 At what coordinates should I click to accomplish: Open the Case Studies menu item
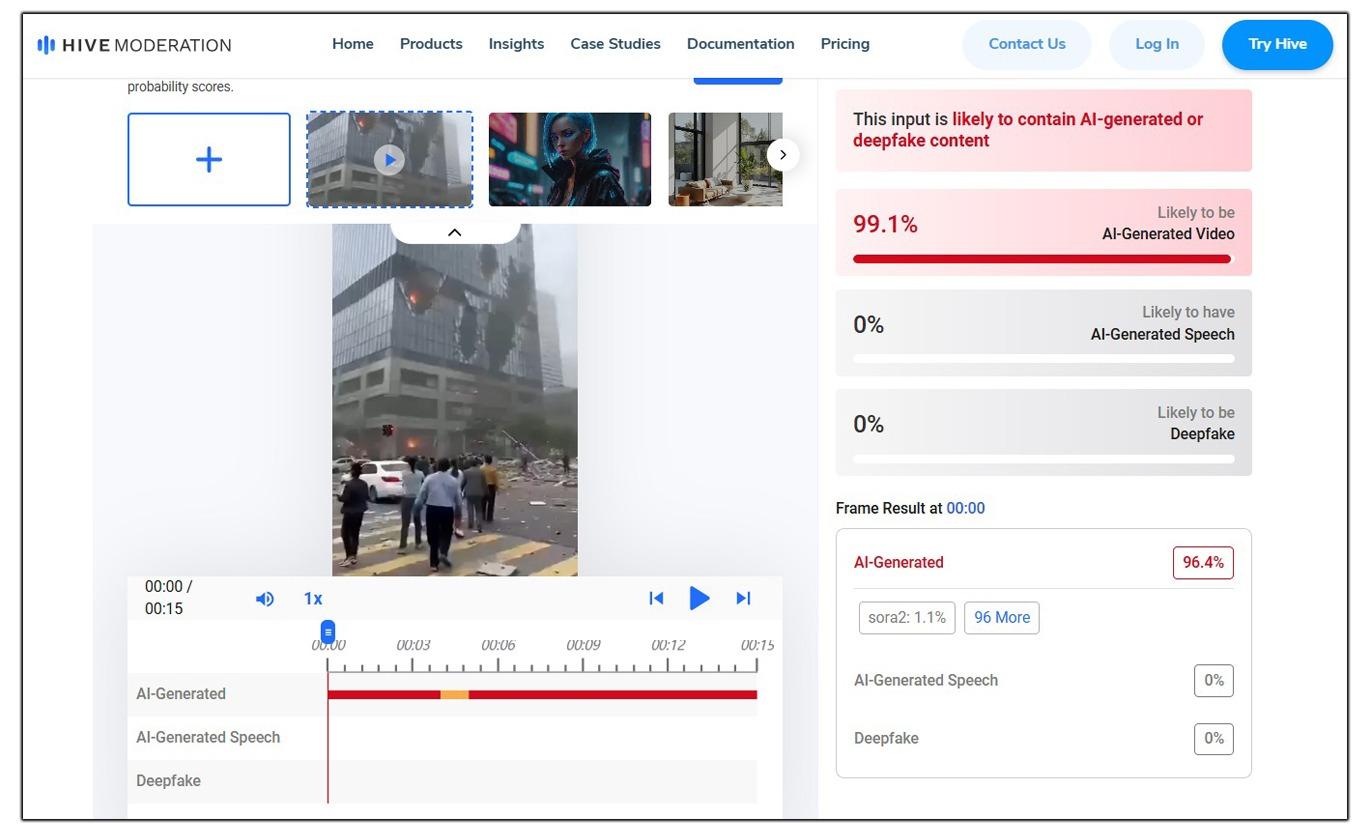click(615, 44)
